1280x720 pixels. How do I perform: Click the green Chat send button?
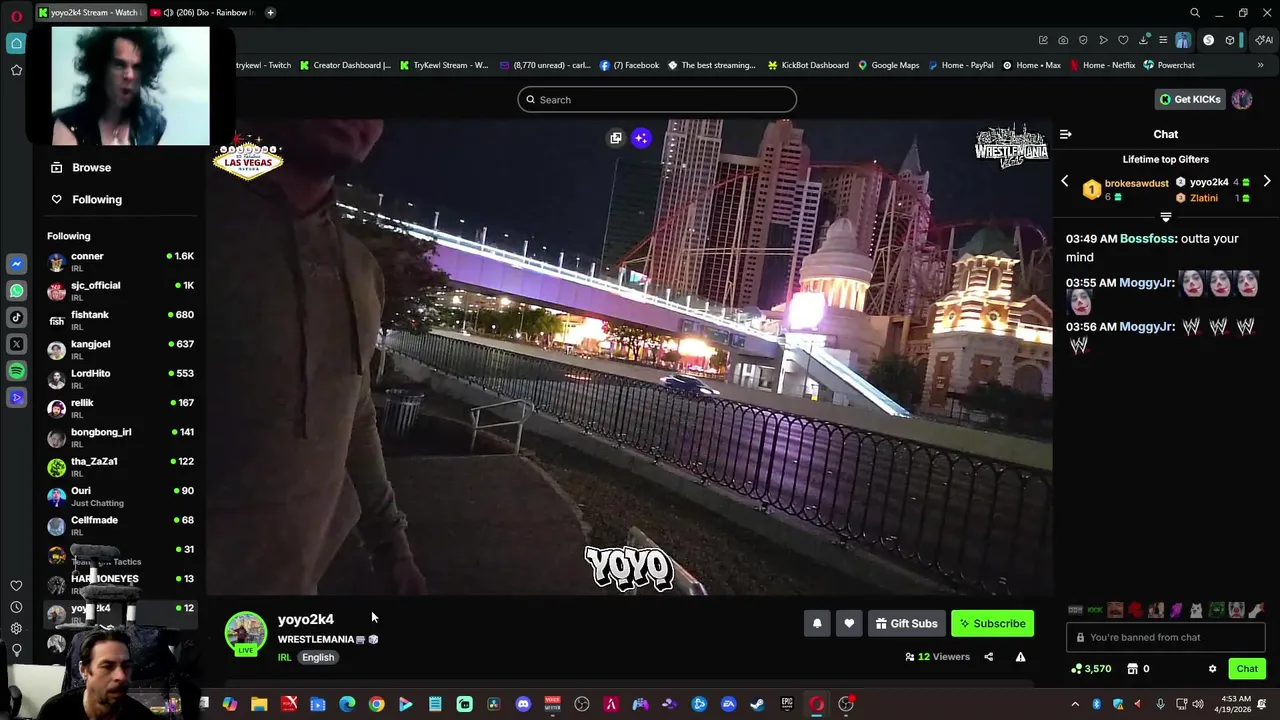1247,669
